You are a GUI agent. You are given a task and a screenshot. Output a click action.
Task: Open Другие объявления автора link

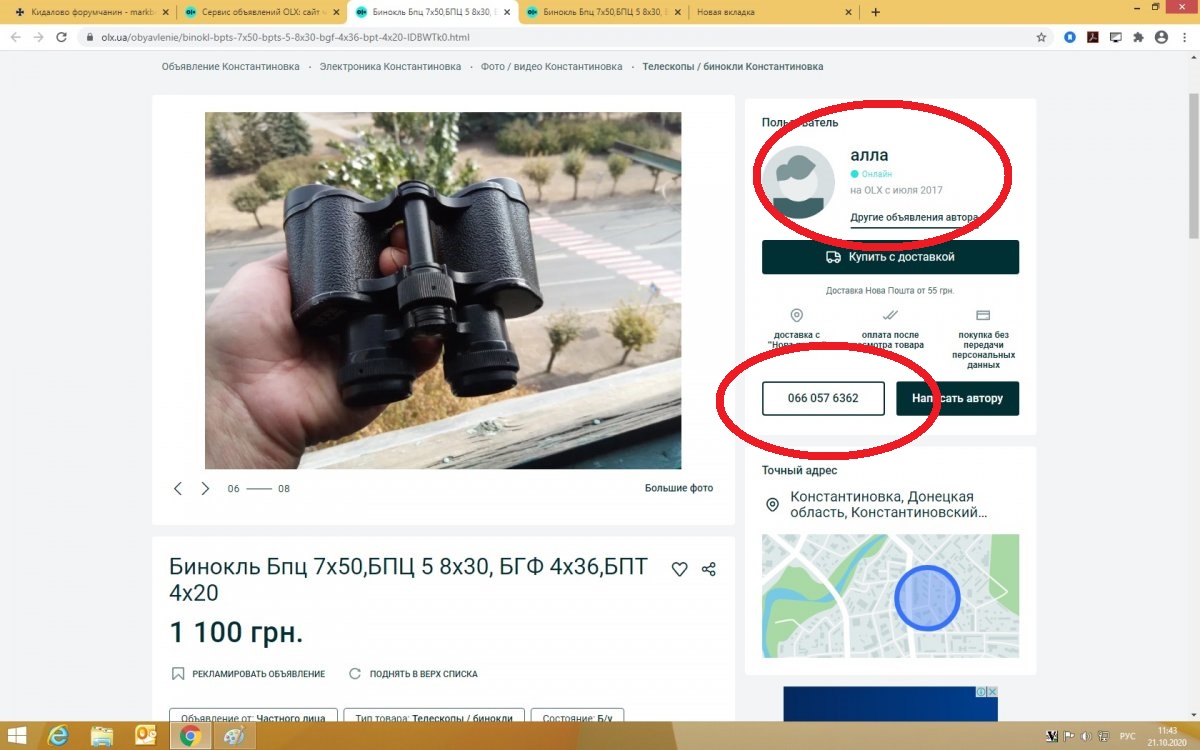point(914,217)
